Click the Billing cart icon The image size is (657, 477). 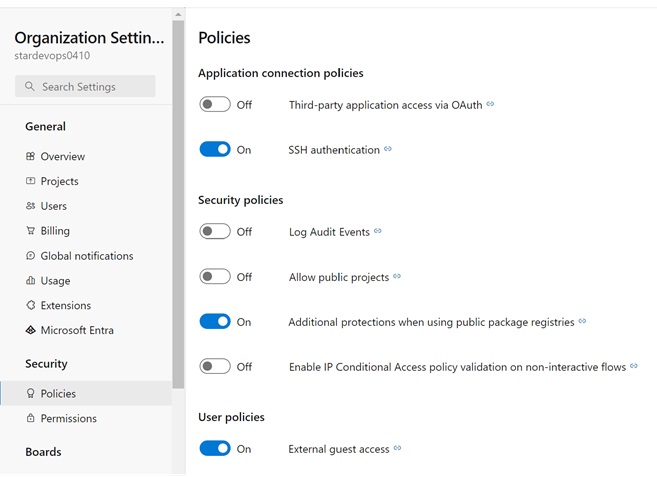coord(30,231)
